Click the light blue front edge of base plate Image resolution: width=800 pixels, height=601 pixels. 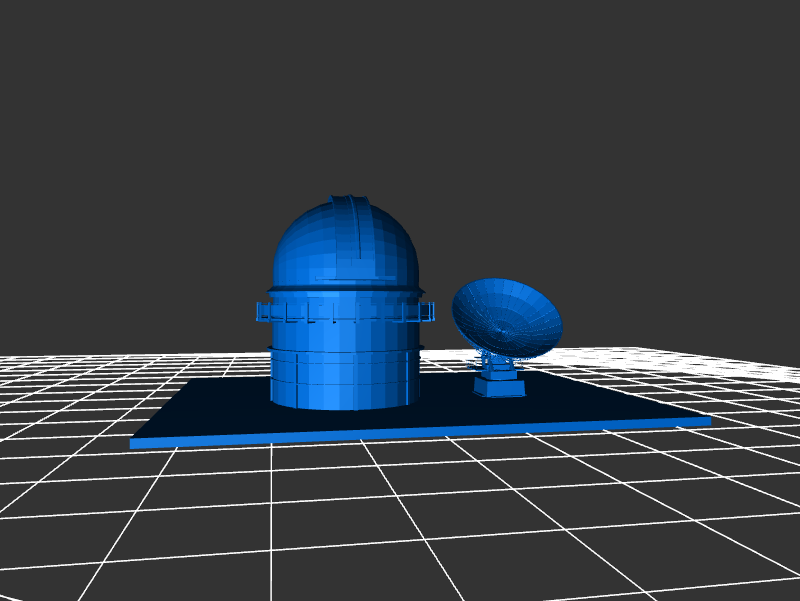pos(420,432)
